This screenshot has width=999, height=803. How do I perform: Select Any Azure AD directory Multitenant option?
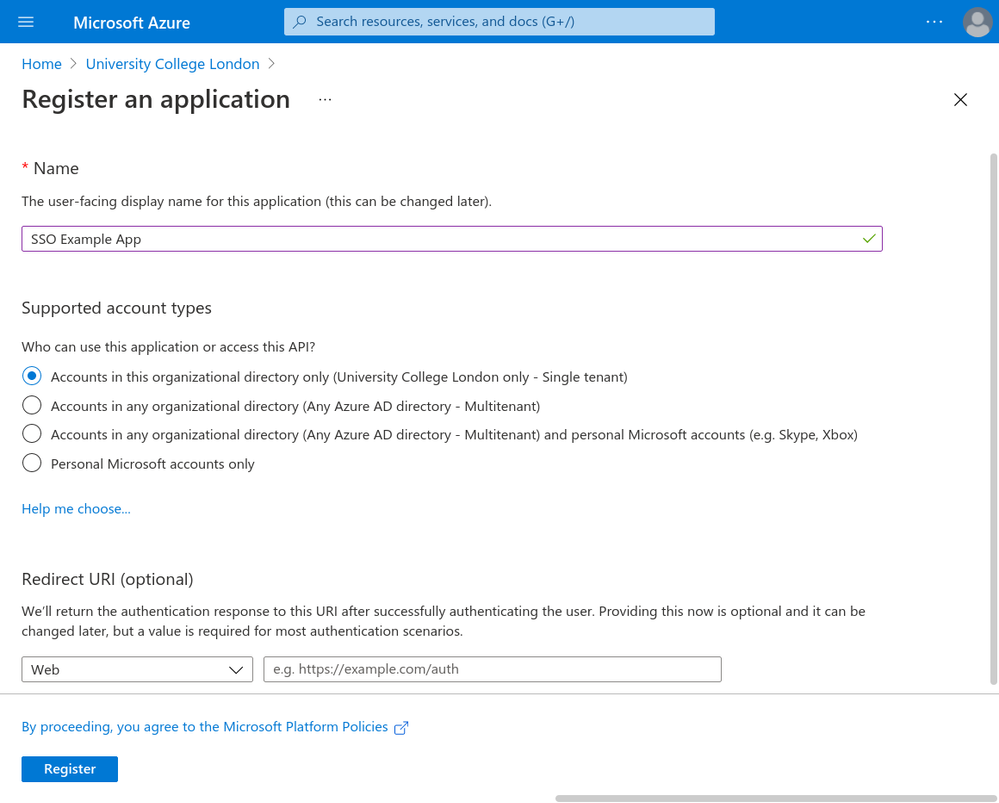32,405
